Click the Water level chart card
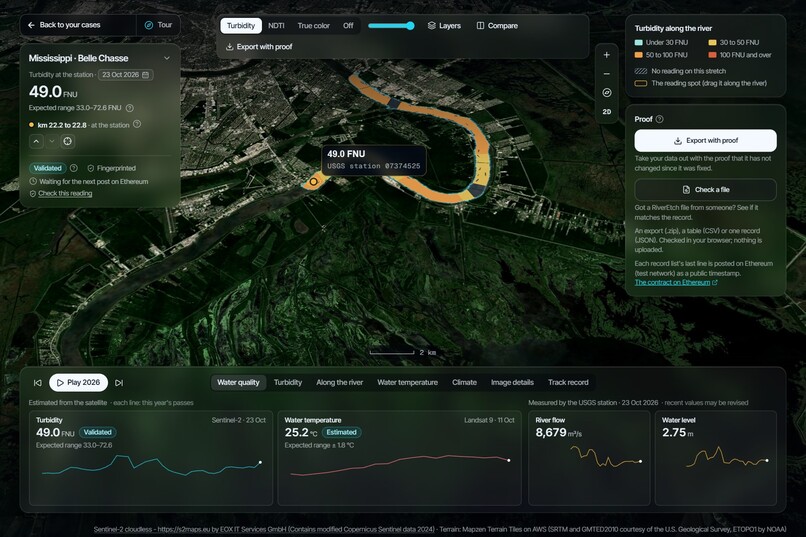The image size is (806, 537). pyautogui.click(x=716, y=458)
